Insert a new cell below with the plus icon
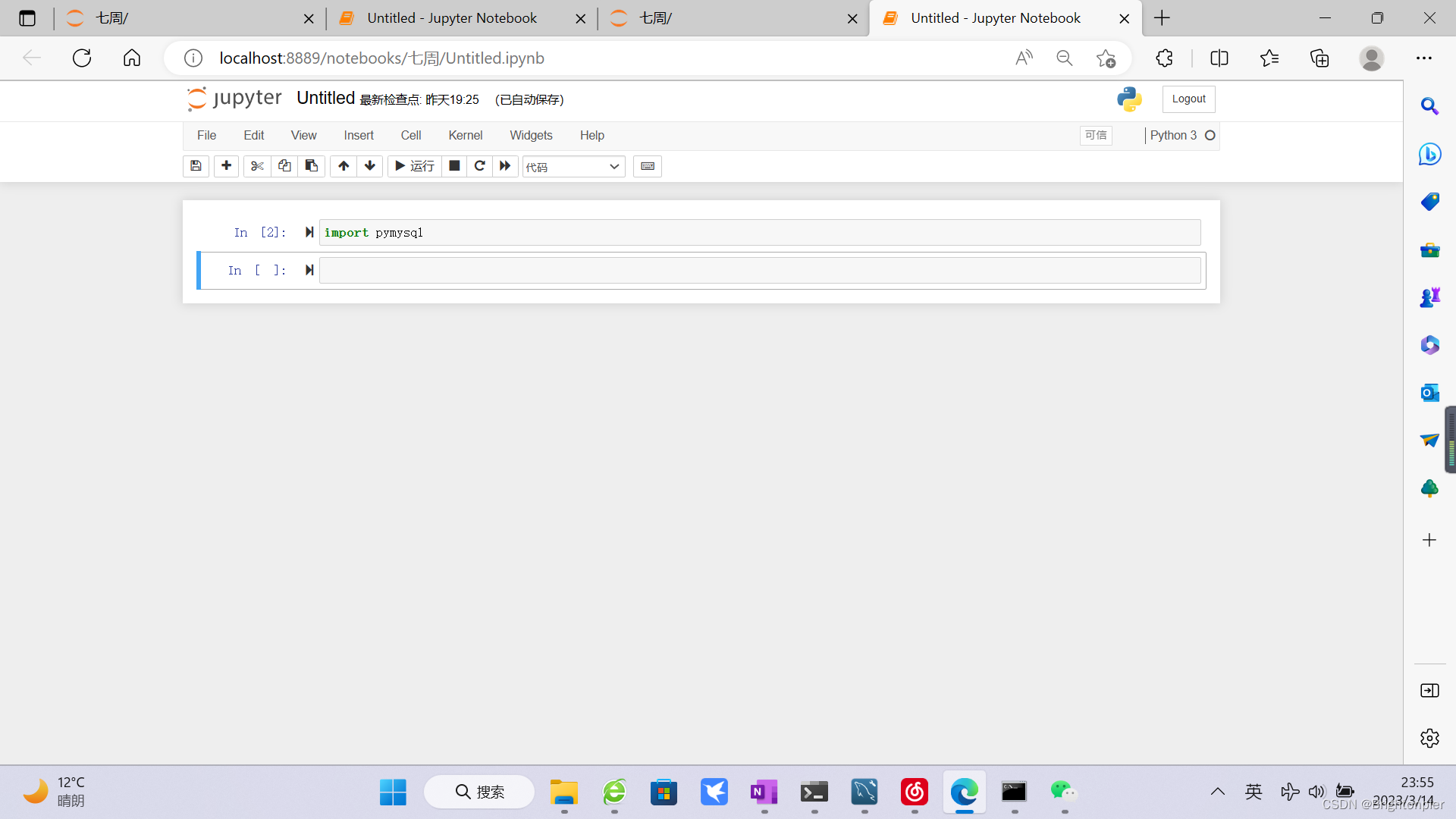The height and width of the screenshot is (819, 1456). pos(226,166)
